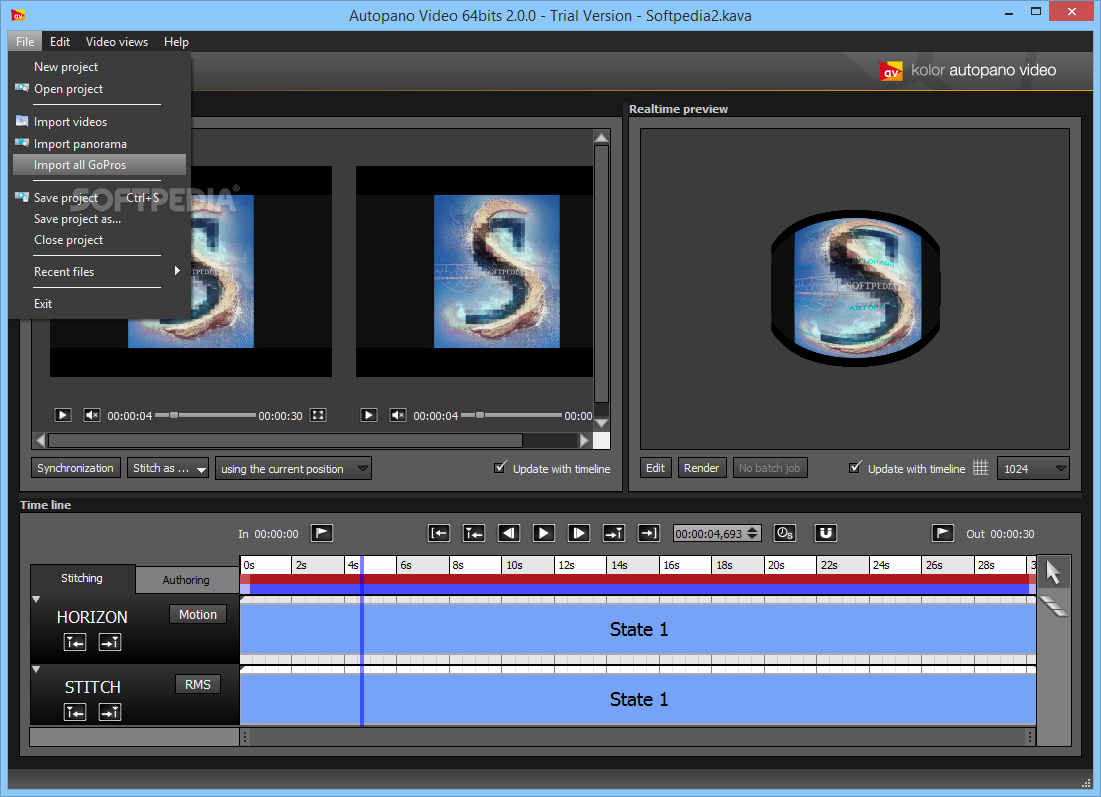Jump to timeline end button
Image resolution: width=1101 pixels, height=797 pixels.
(648, 533)
